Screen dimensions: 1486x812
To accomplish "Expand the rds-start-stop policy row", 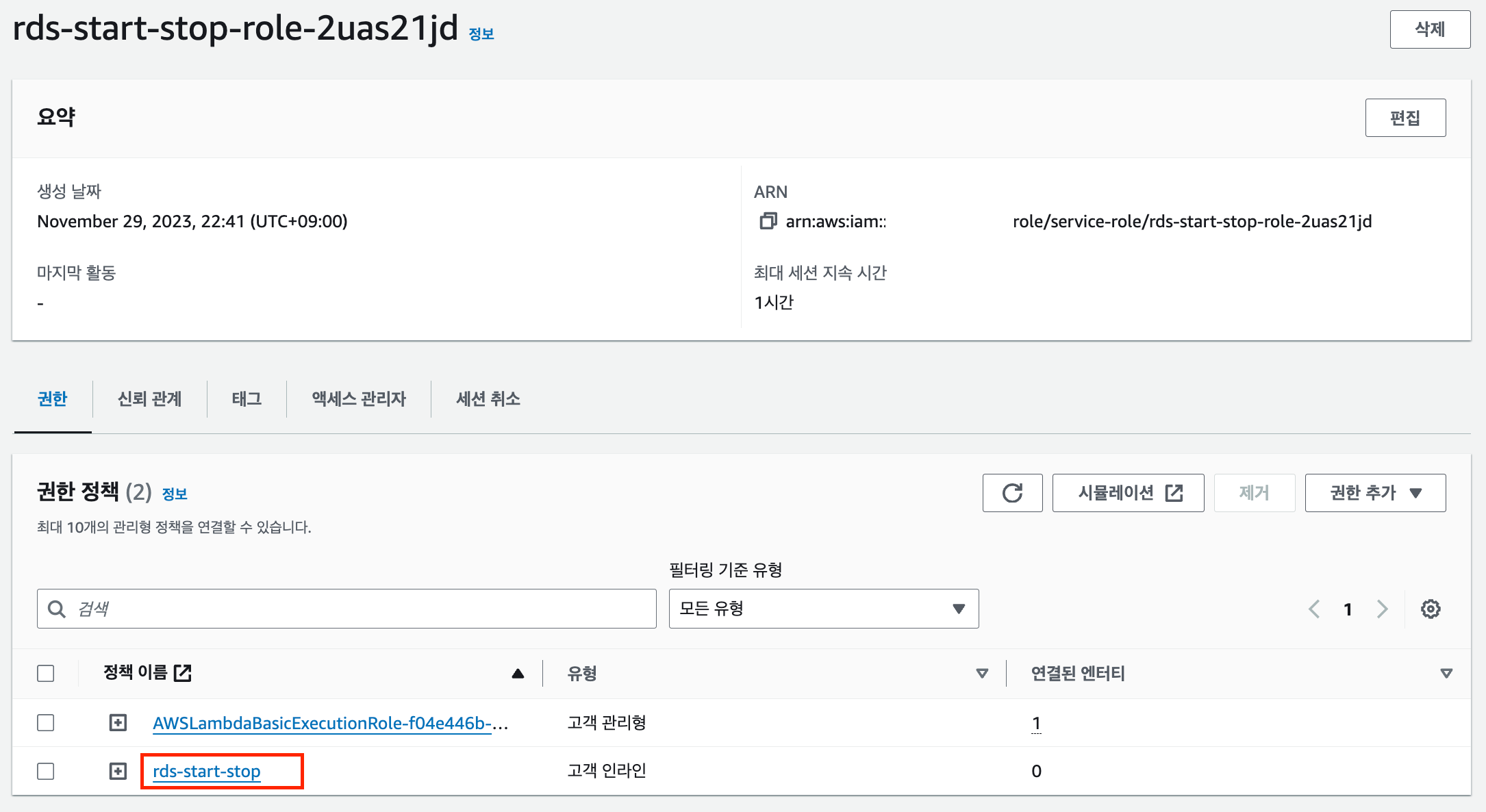I will (x=118, y=772).
